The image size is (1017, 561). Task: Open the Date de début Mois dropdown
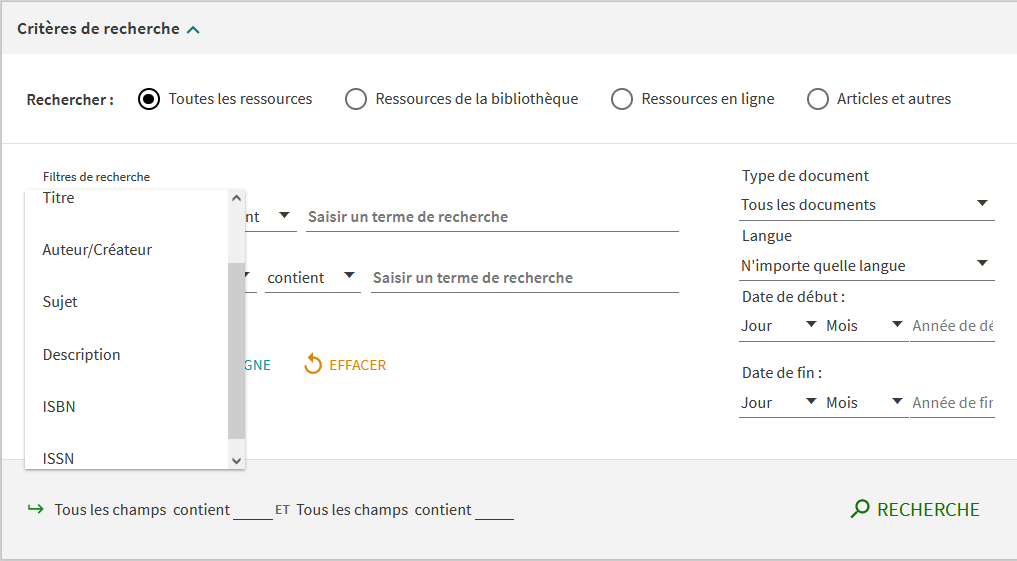point(865,326)
